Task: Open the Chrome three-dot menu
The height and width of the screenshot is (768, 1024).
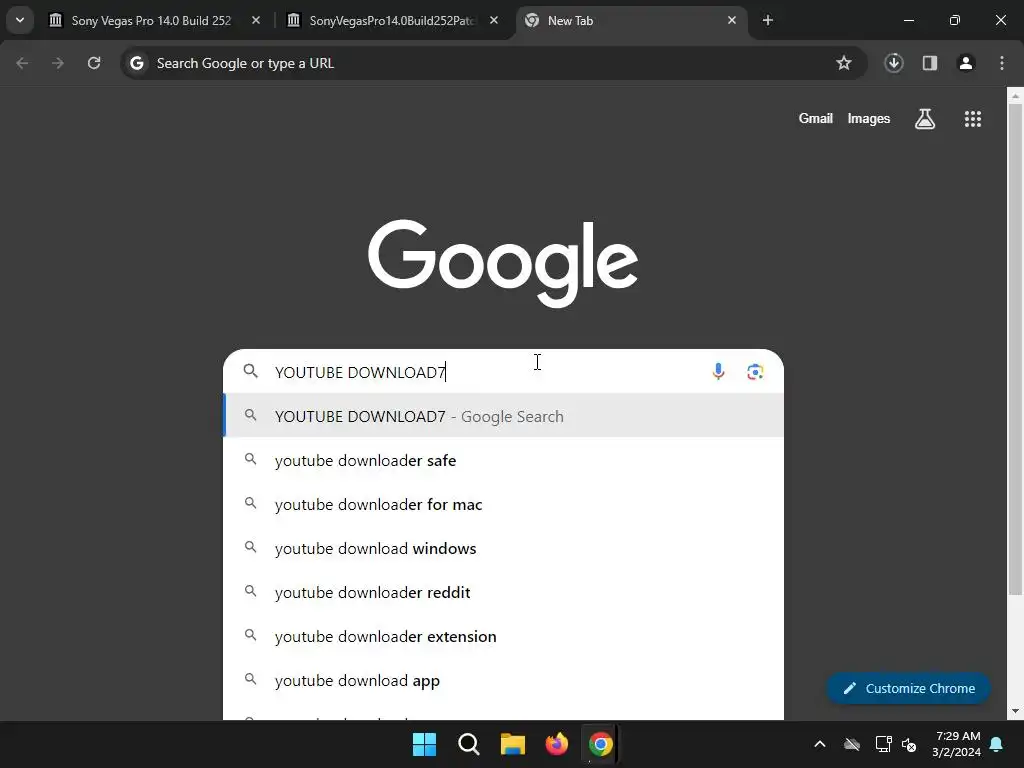Action: (x=1002, y=63)
